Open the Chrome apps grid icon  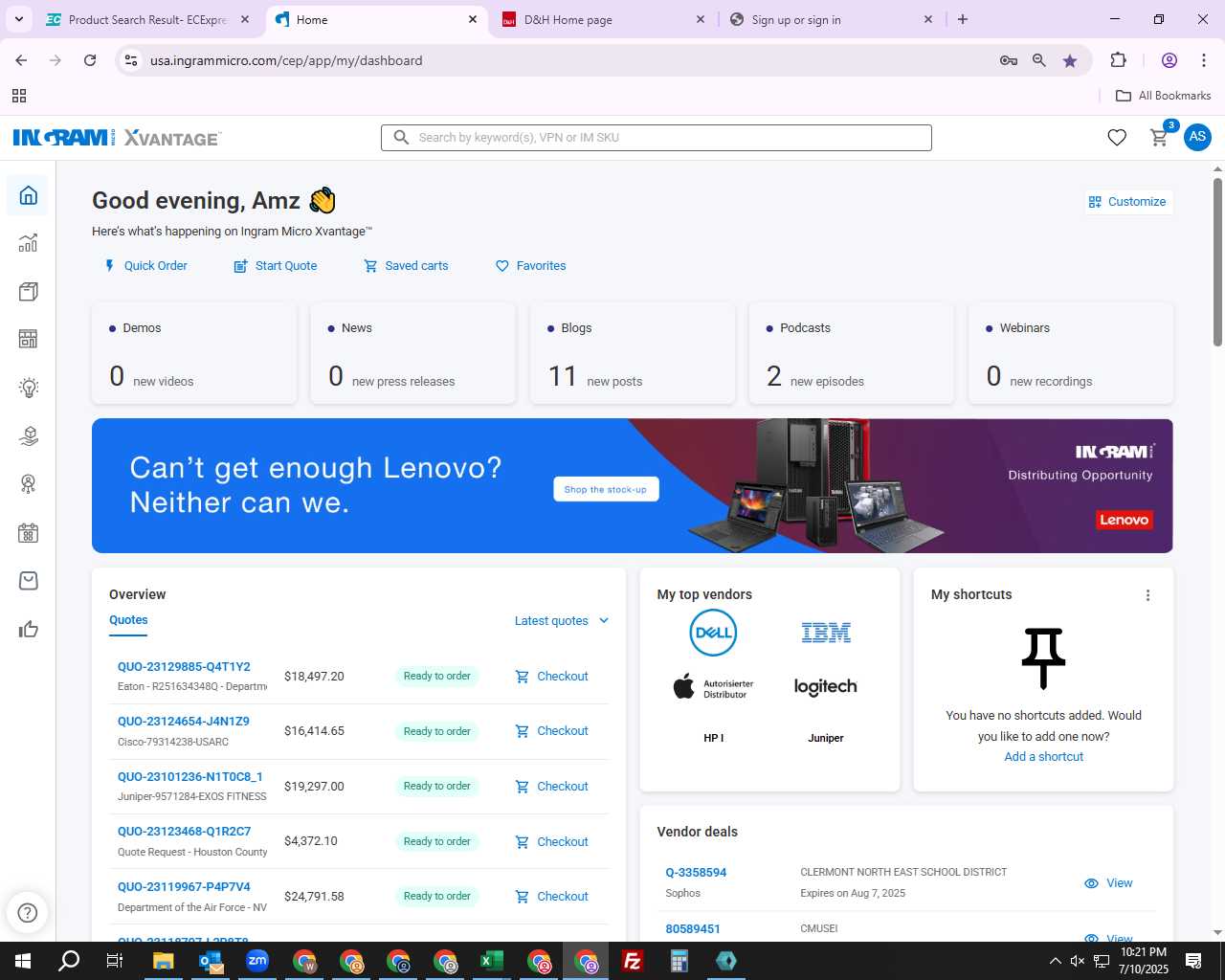click(x=19, y=96)
